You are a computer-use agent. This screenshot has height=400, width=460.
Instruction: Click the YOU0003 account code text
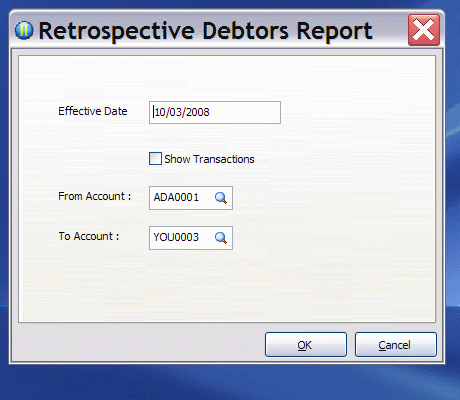[176, 237]
